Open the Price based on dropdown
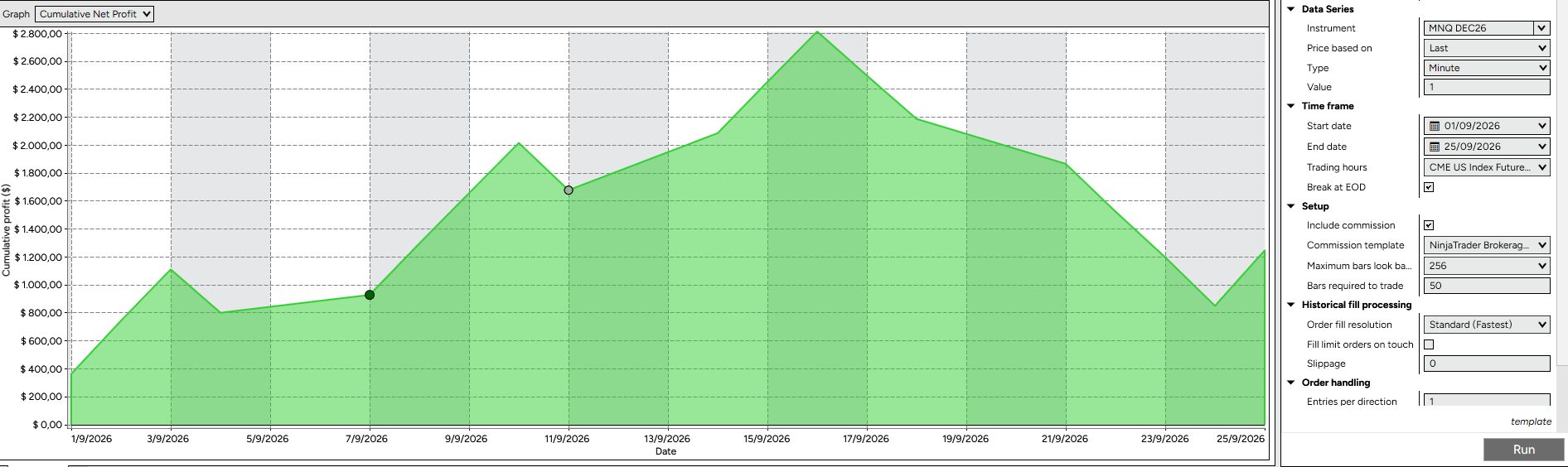Screen dimensions: 1568x467 tap(1487, 48)
